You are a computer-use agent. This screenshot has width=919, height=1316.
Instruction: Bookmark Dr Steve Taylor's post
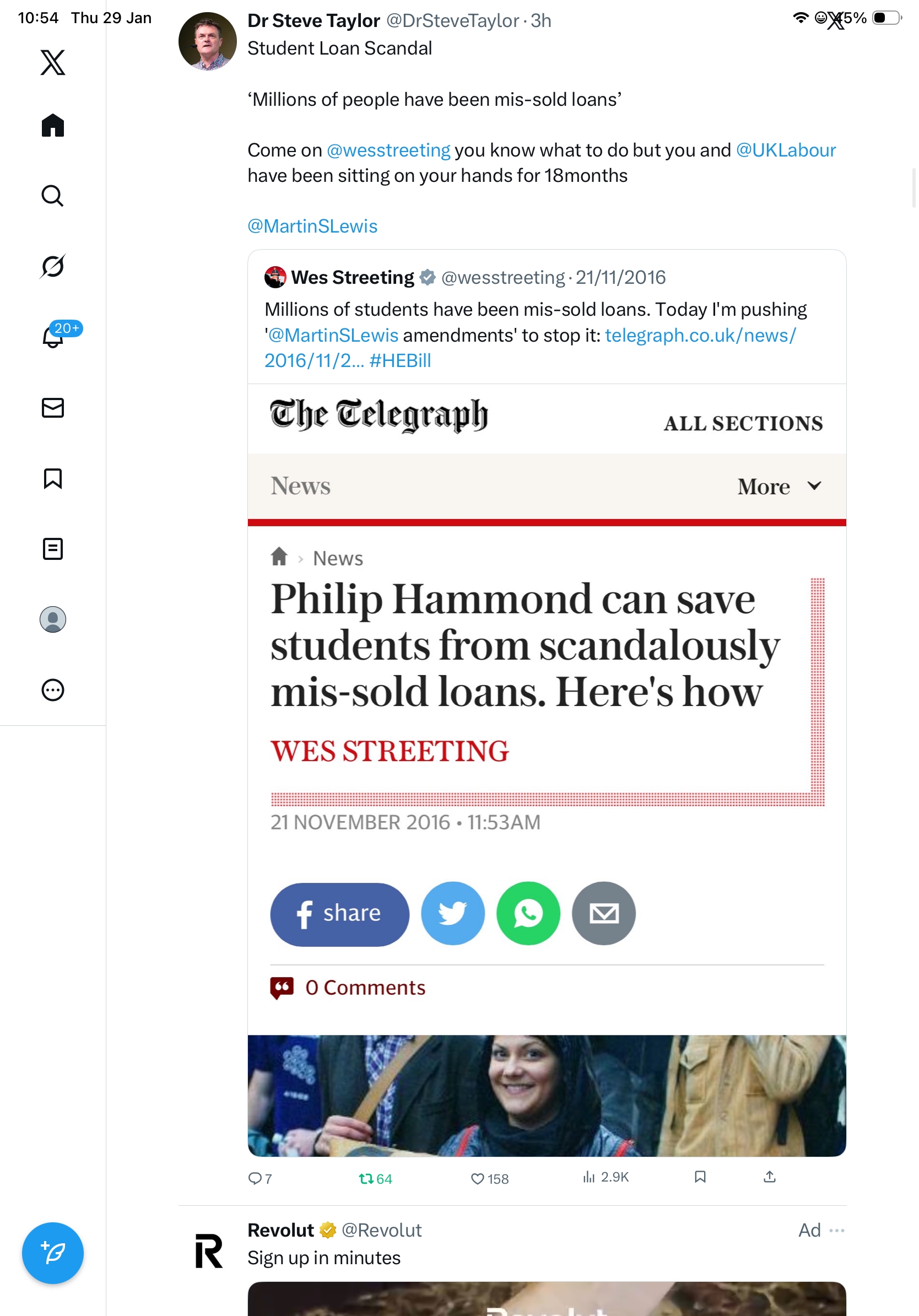tap(700, 1177)
